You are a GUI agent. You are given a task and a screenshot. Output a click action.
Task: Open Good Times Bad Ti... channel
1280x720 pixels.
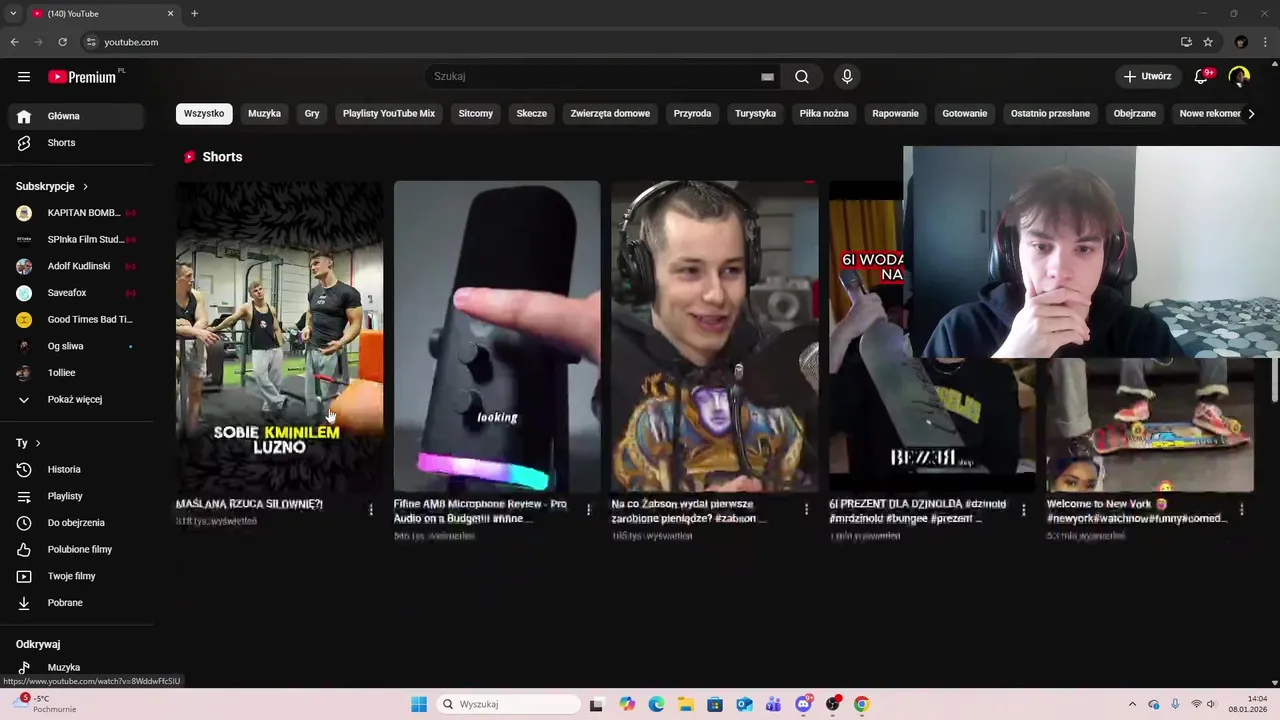(x=77, y=320)
